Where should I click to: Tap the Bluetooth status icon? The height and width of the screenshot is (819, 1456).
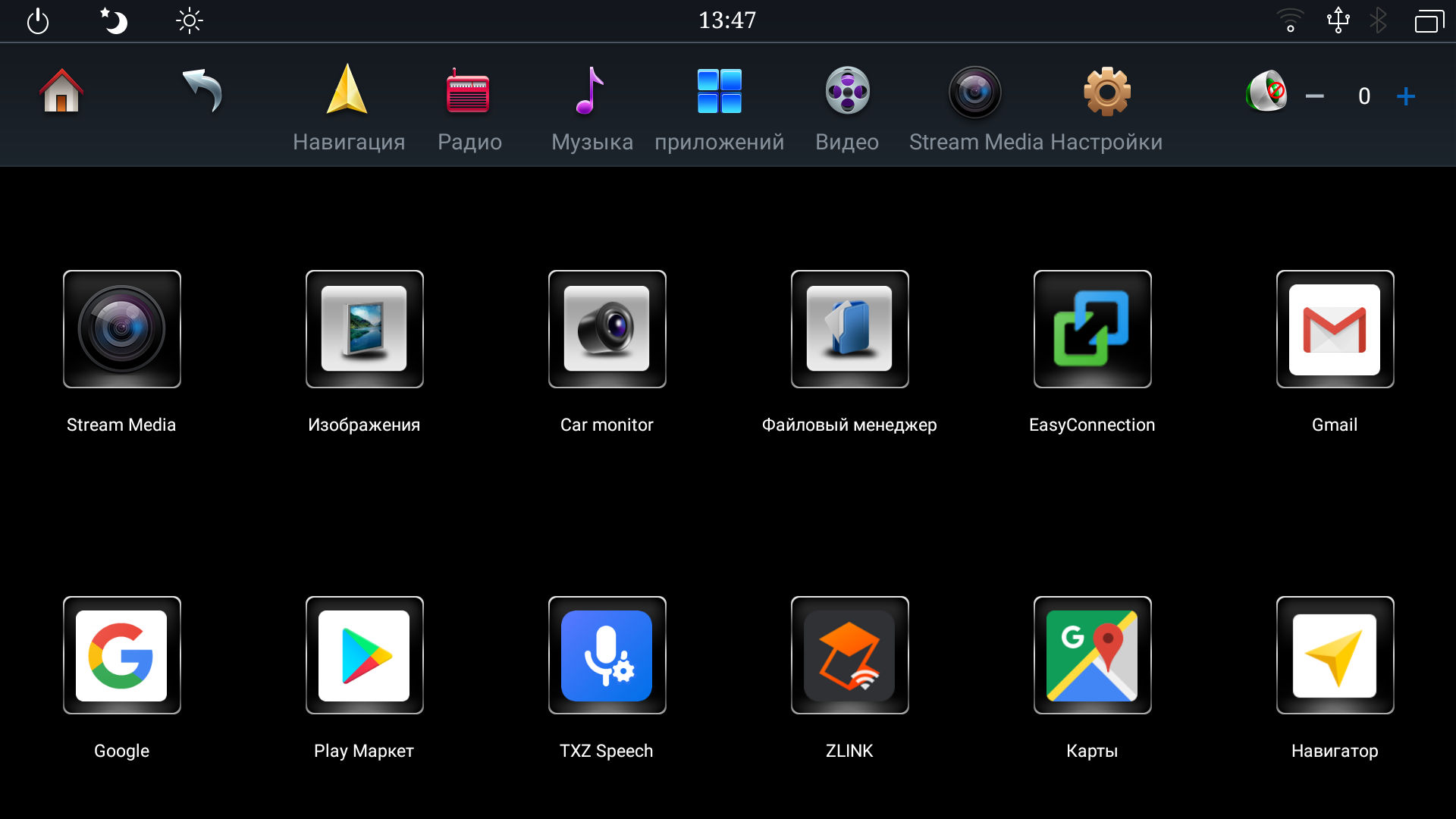pos(1379,20)
